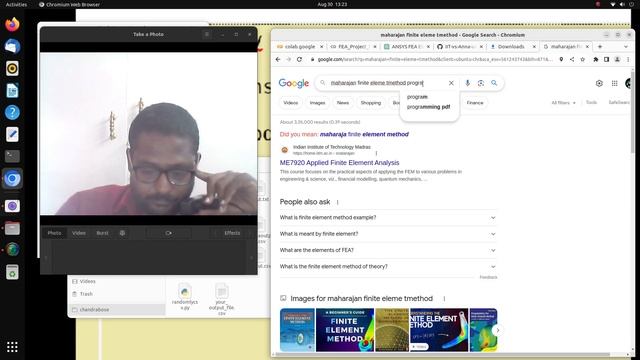Switch Cheese to Photo mode

(x=54, y=233)
